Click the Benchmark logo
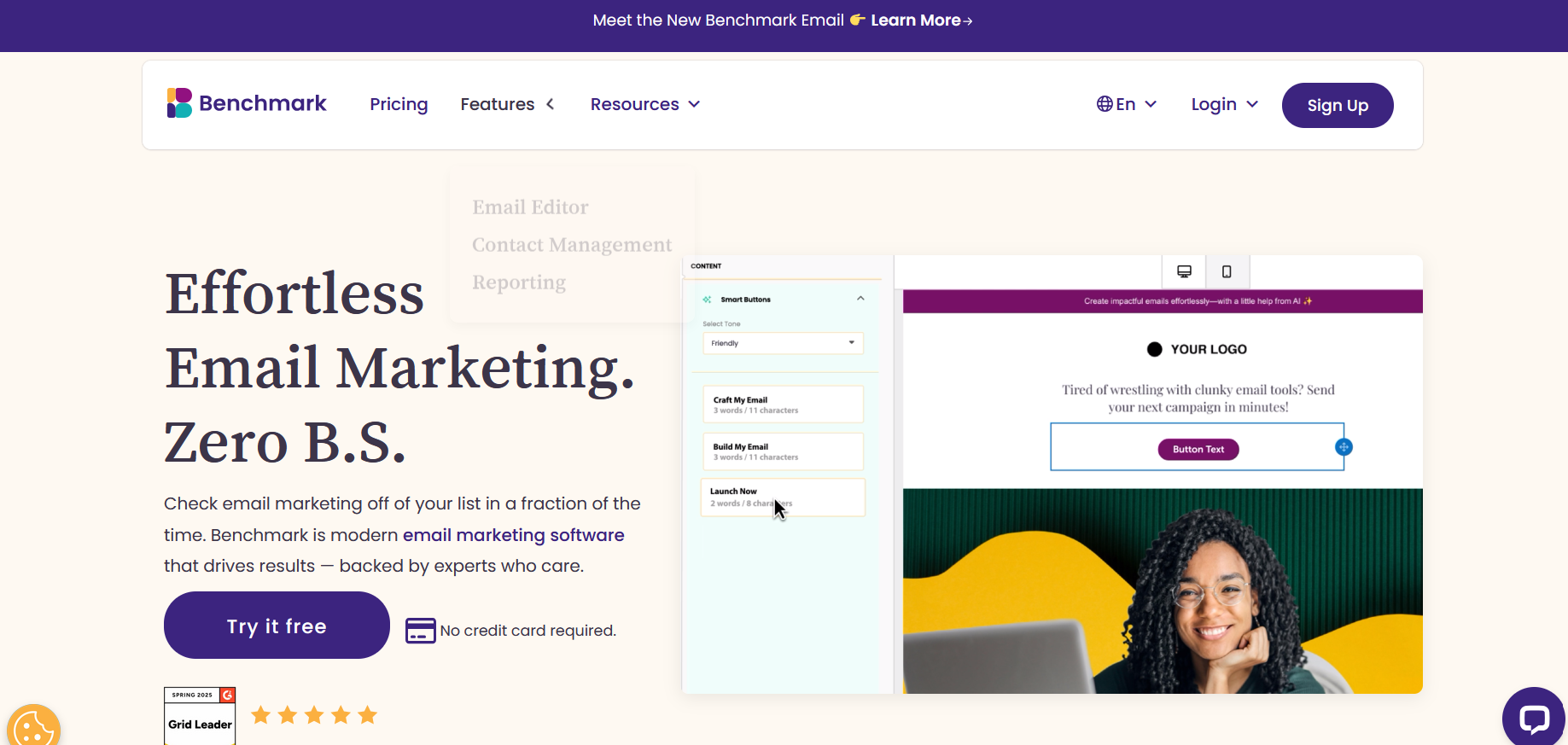 [x=247, y=103]
